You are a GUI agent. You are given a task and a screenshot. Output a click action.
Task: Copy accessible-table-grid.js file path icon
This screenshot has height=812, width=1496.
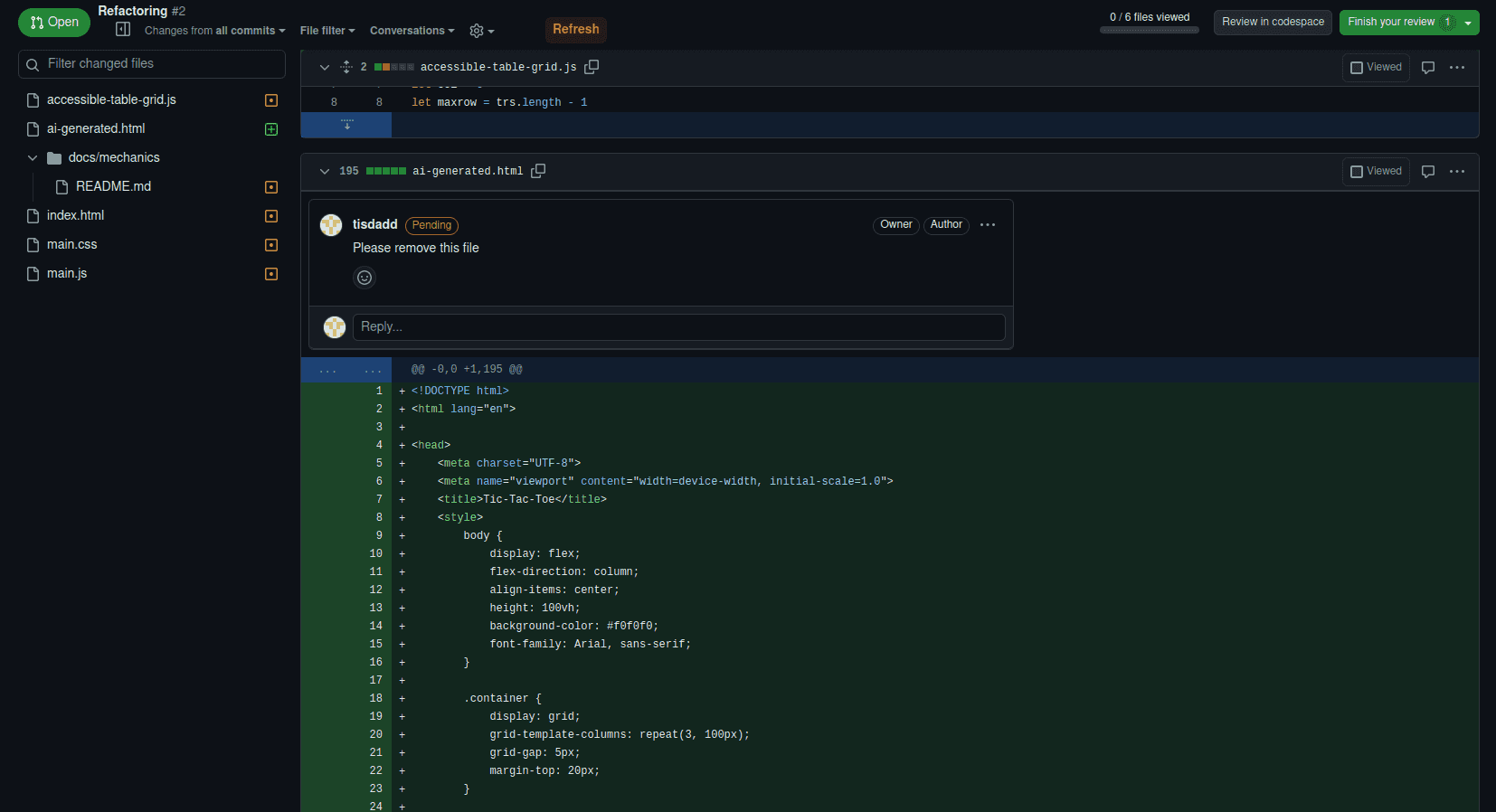(x=592, y=67)
